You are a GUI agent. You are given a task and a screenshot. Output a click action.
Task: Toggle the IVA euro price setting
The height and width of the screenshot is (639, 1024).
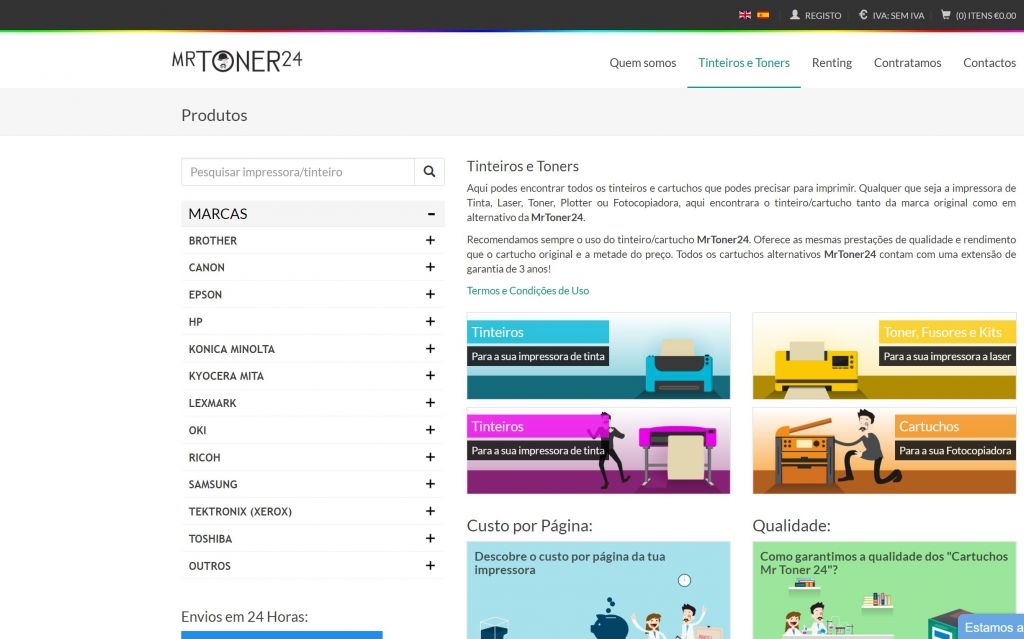click(x=863, y=15)
